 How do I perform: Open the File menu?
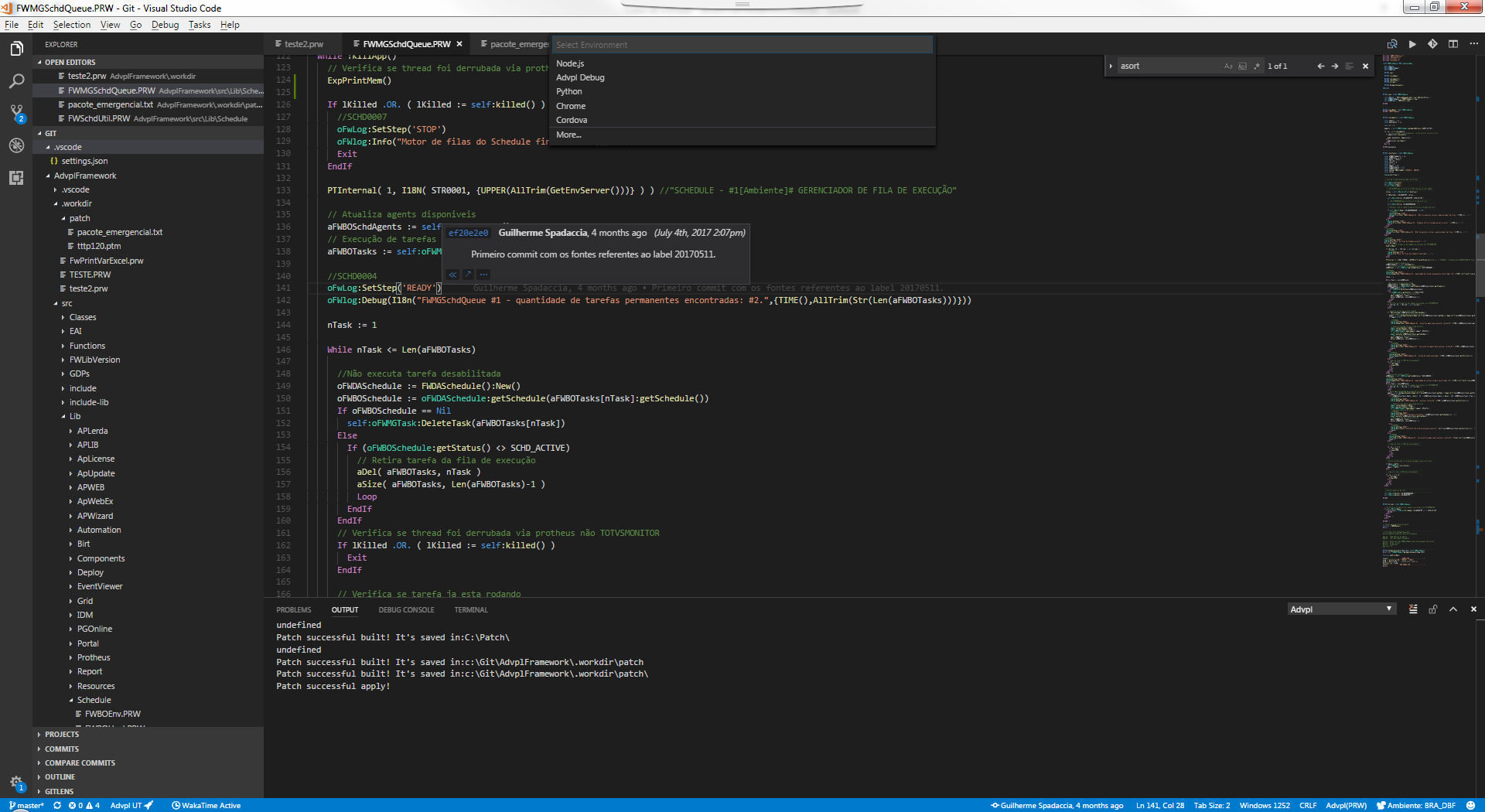point(12,25)
